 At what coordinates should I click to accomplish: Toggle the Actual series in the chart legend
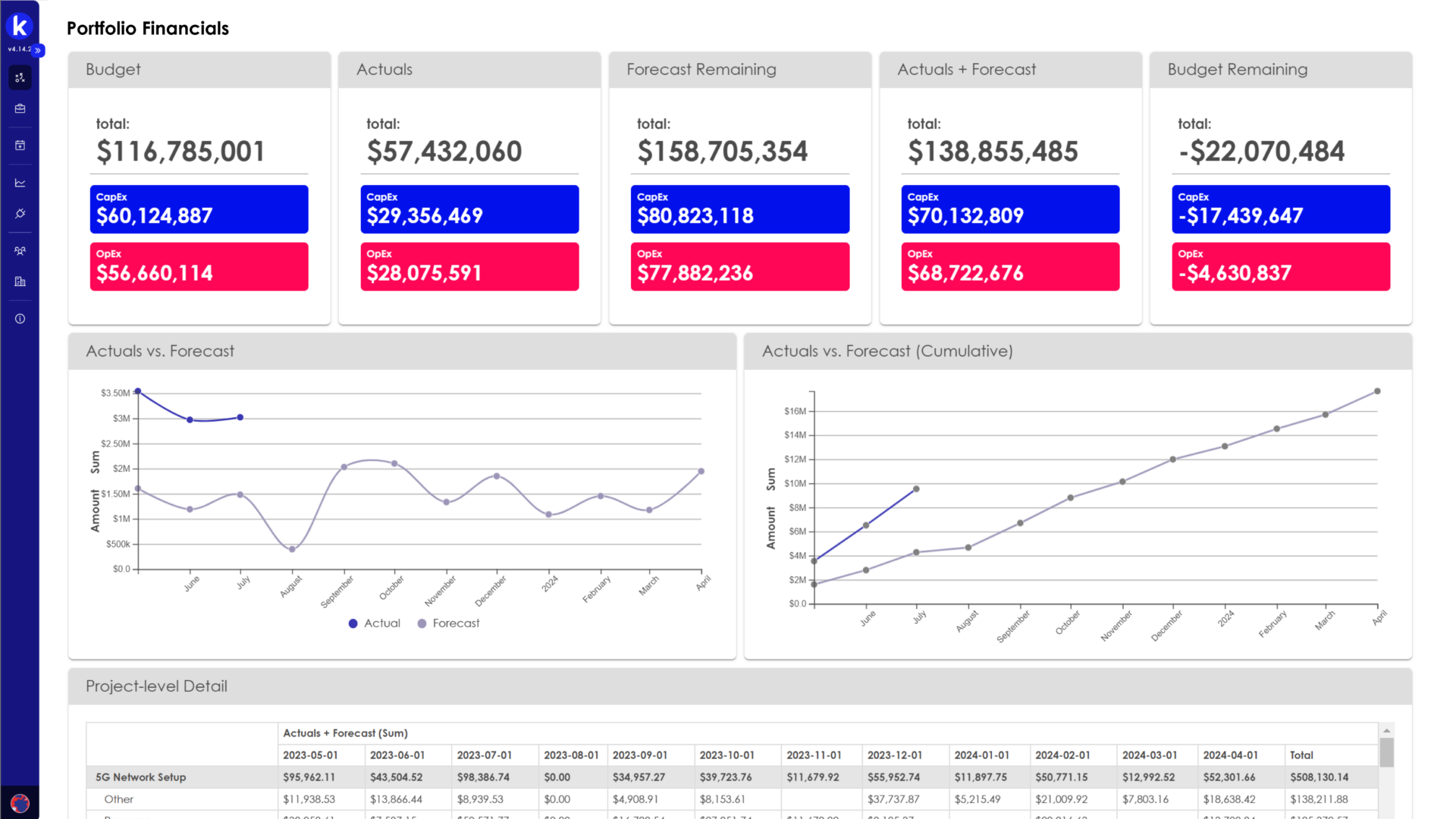pos(374,623)
